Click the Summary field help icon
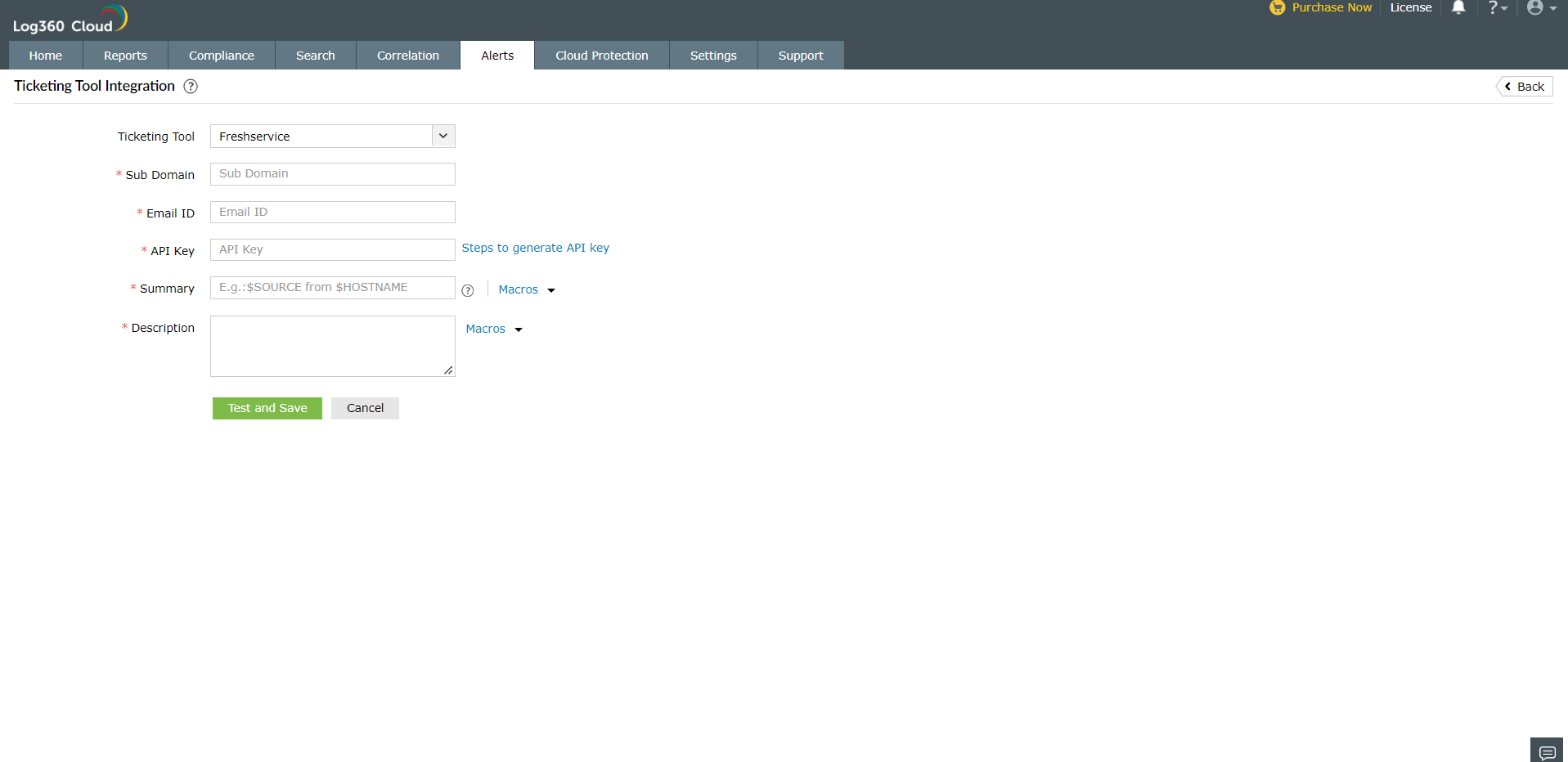Image resolution: width=1568 pixels, height=762 pixels. click(x=468, y=290)
